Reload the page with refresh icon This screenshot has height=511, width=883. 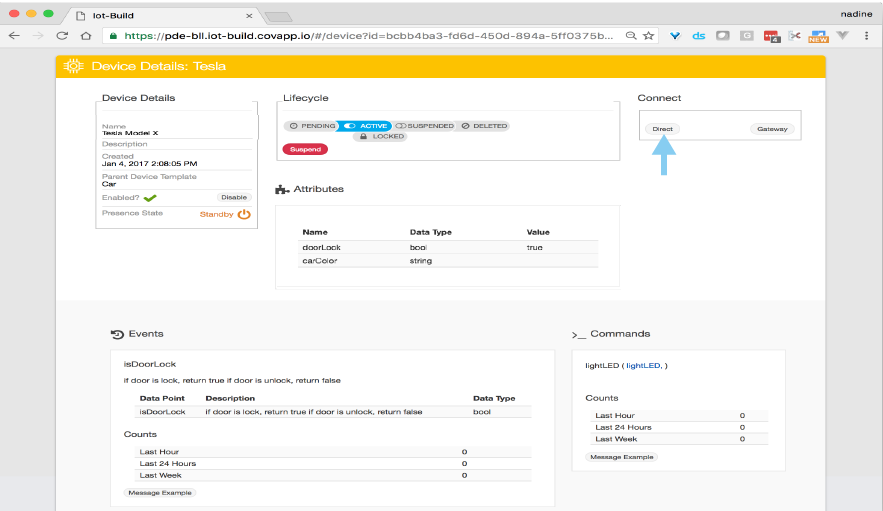coord(62,35)
